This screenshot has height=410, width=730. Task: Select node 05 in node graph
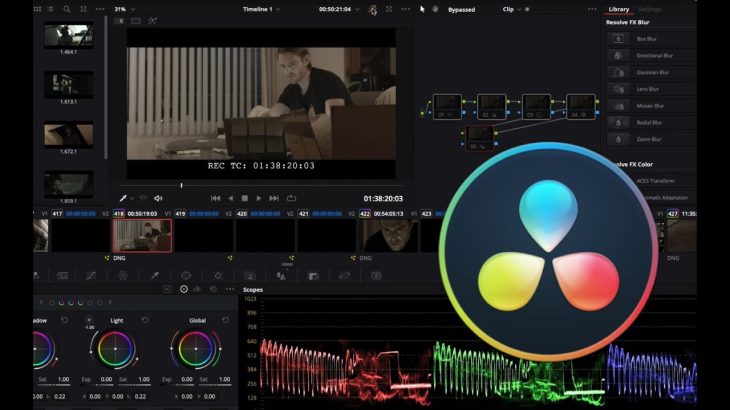pos(480,139)
